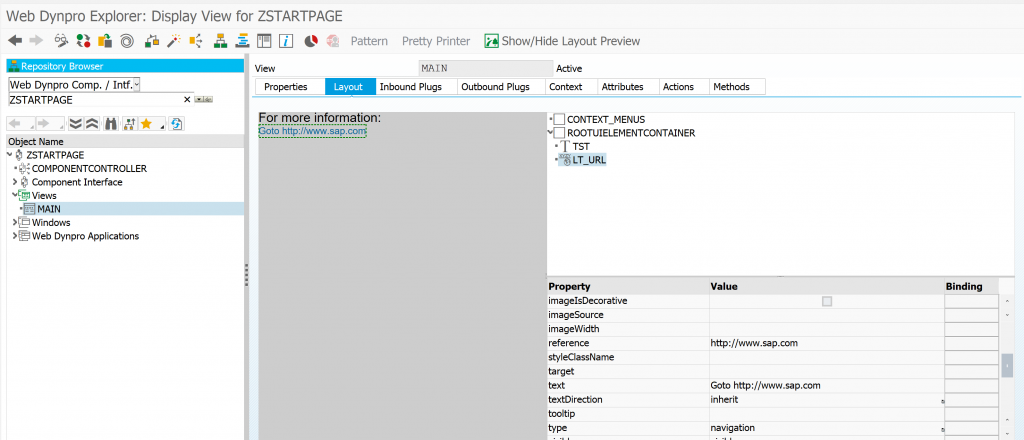
Task: Click the Activate magic wand icon
Action: (x=173, y=41)
